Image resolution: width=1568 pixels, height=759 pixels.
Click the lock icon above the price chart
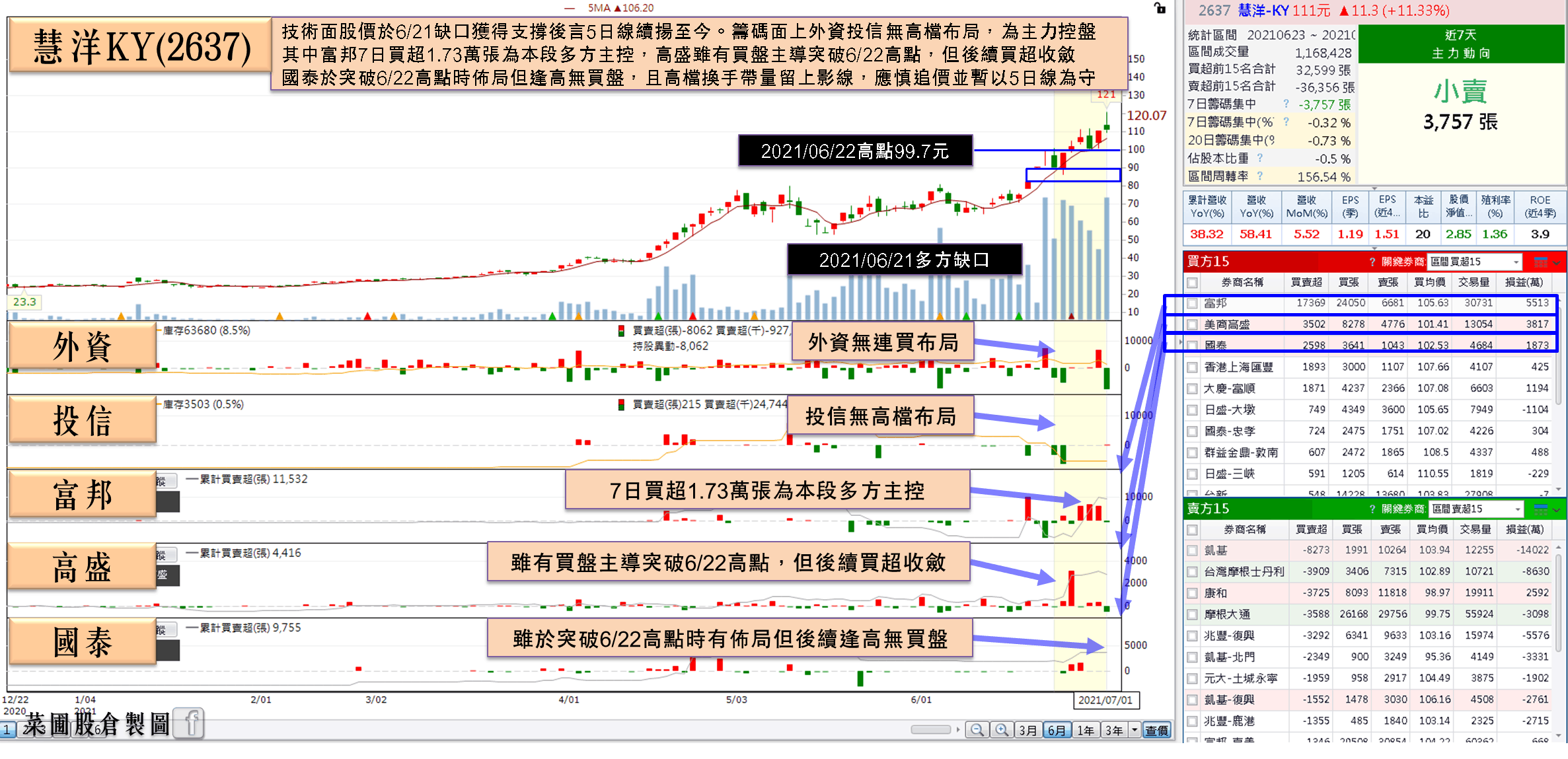click(x=1160, y=8)
